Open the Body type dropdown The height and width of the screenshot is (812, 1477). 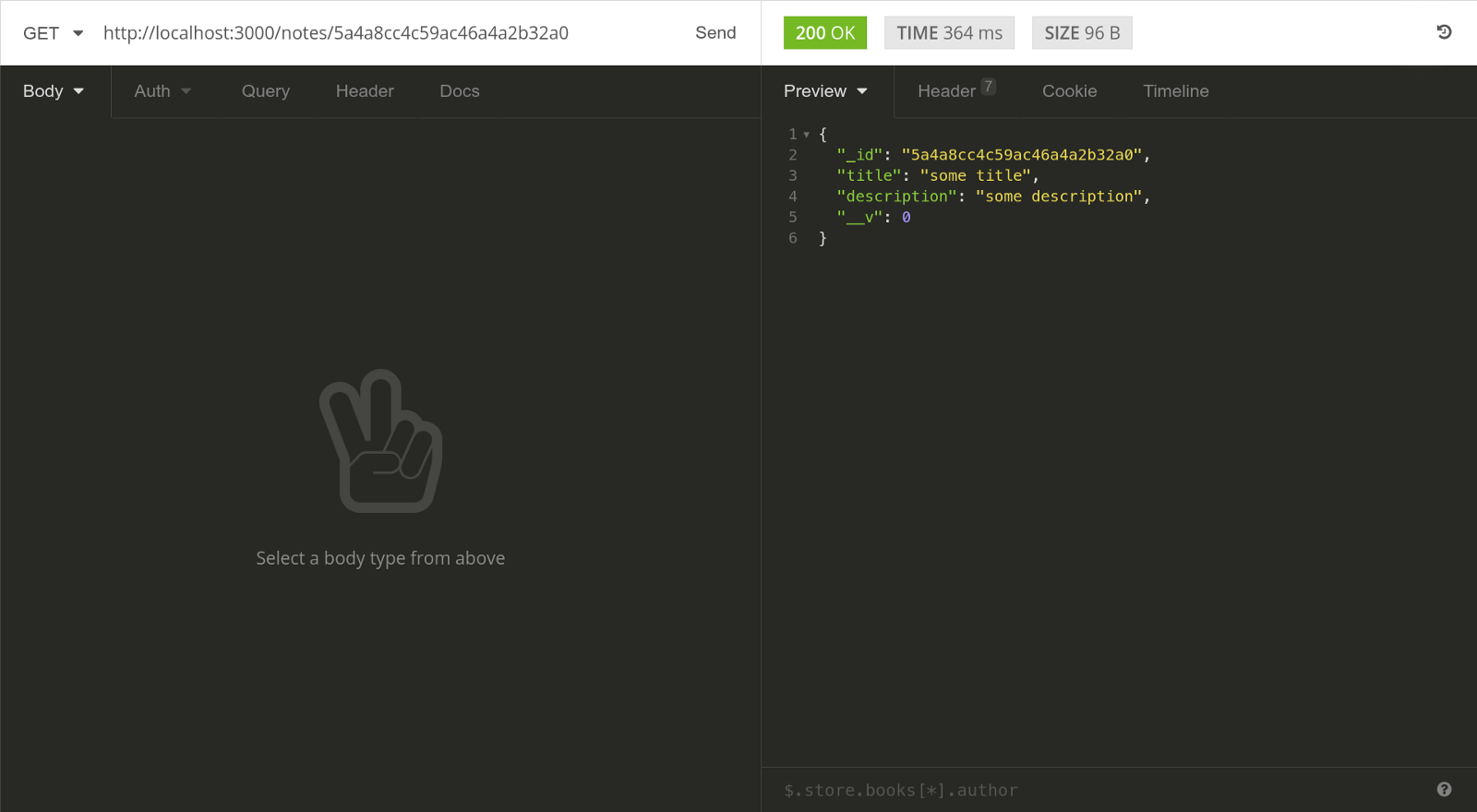(x=54, y=91)
